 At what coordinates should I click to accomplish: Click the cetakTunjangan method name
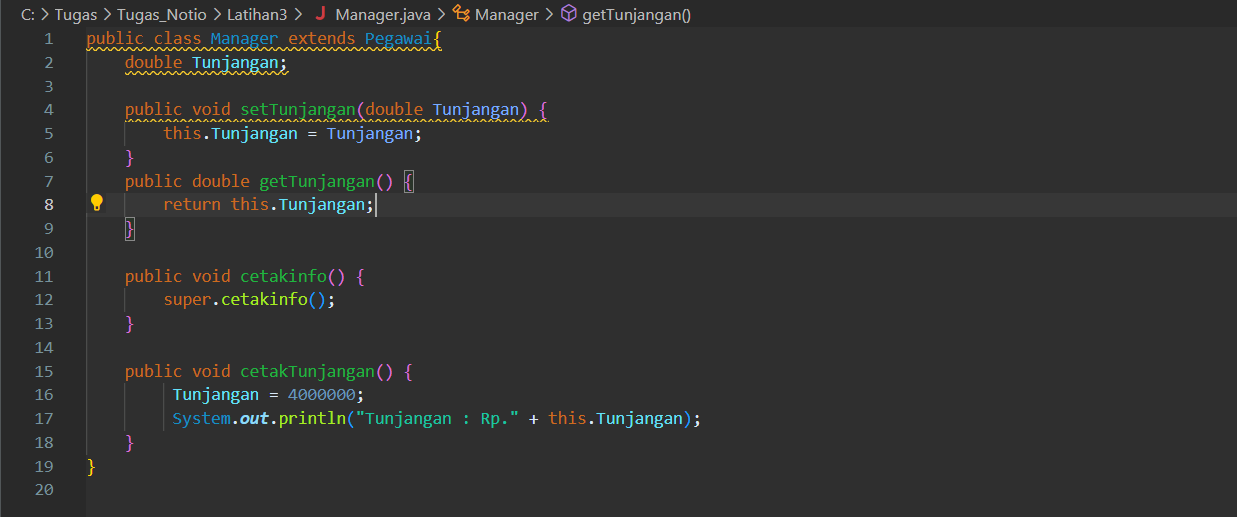(x=307, y=371)
